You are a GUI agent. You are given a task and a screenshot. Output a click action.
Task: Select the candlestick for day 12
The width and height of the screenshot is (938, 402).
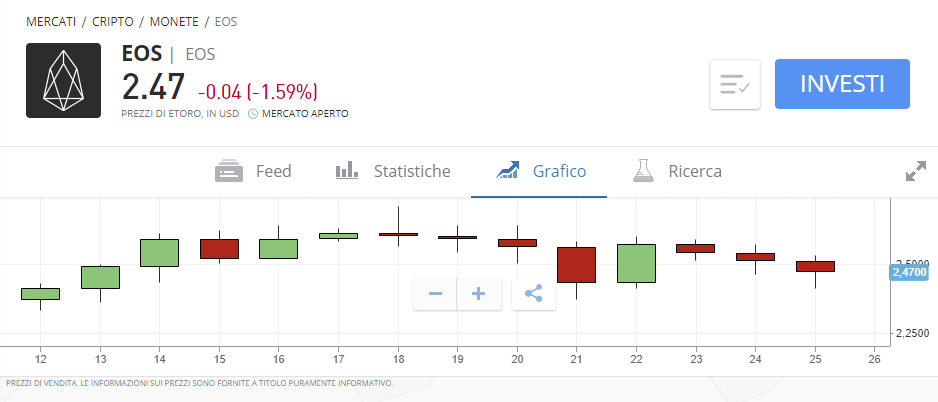pos(41,294)
